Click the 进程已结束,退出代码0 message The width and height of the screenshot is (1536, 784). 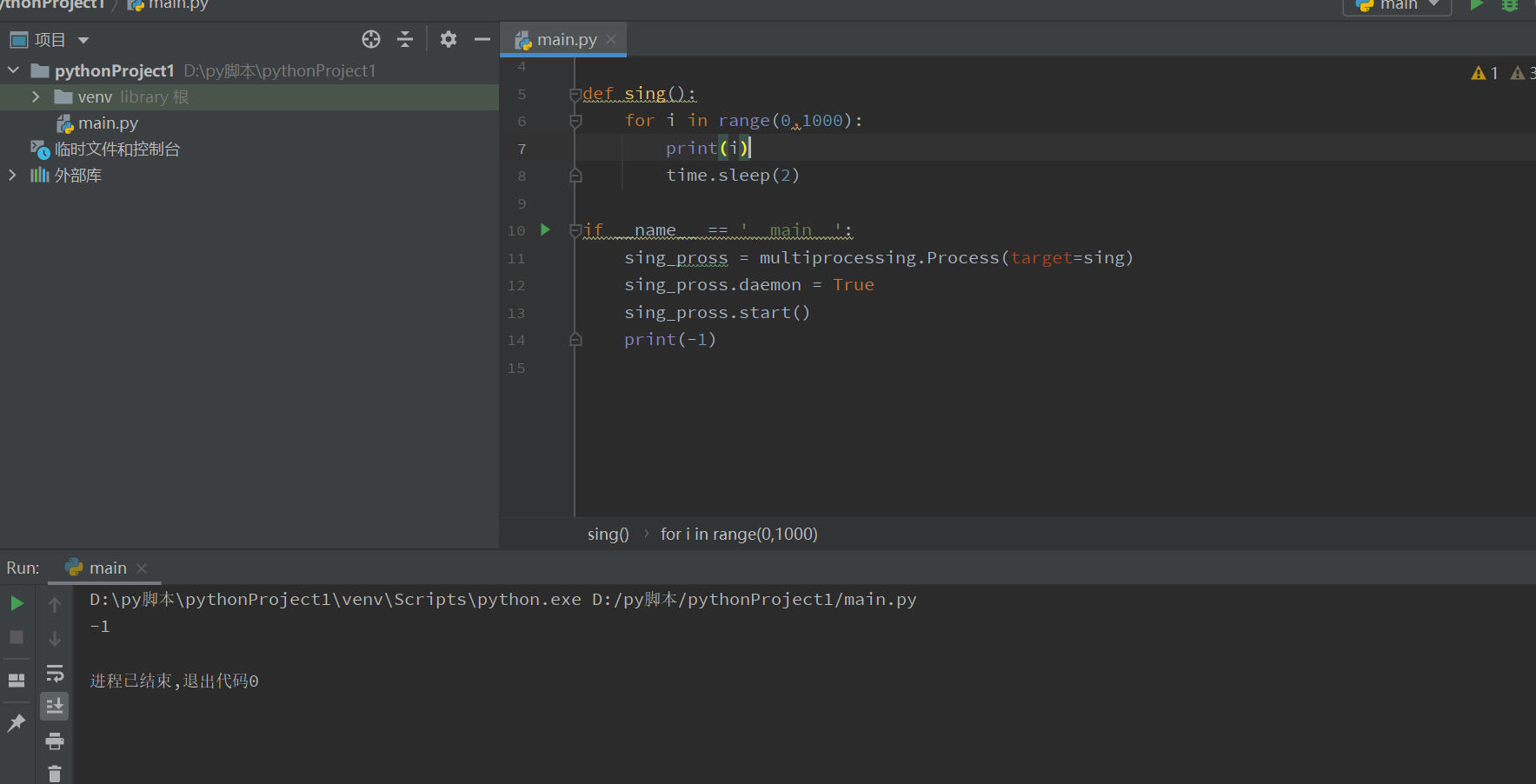[x=174, y=681]
